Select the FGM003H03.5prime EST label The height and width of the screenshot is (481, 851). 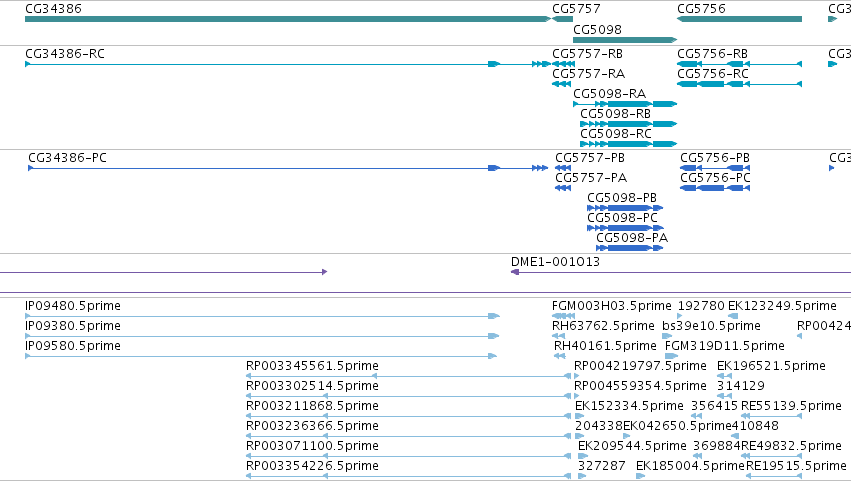[612, 306]
